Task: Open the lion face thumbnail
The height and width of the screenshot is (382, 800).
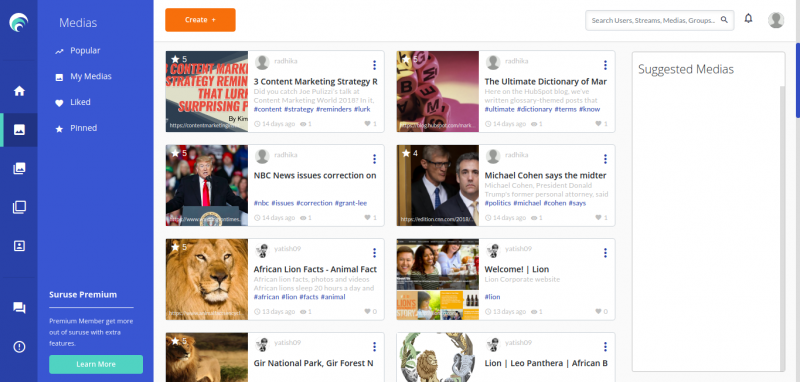Action: pos(207,279)
